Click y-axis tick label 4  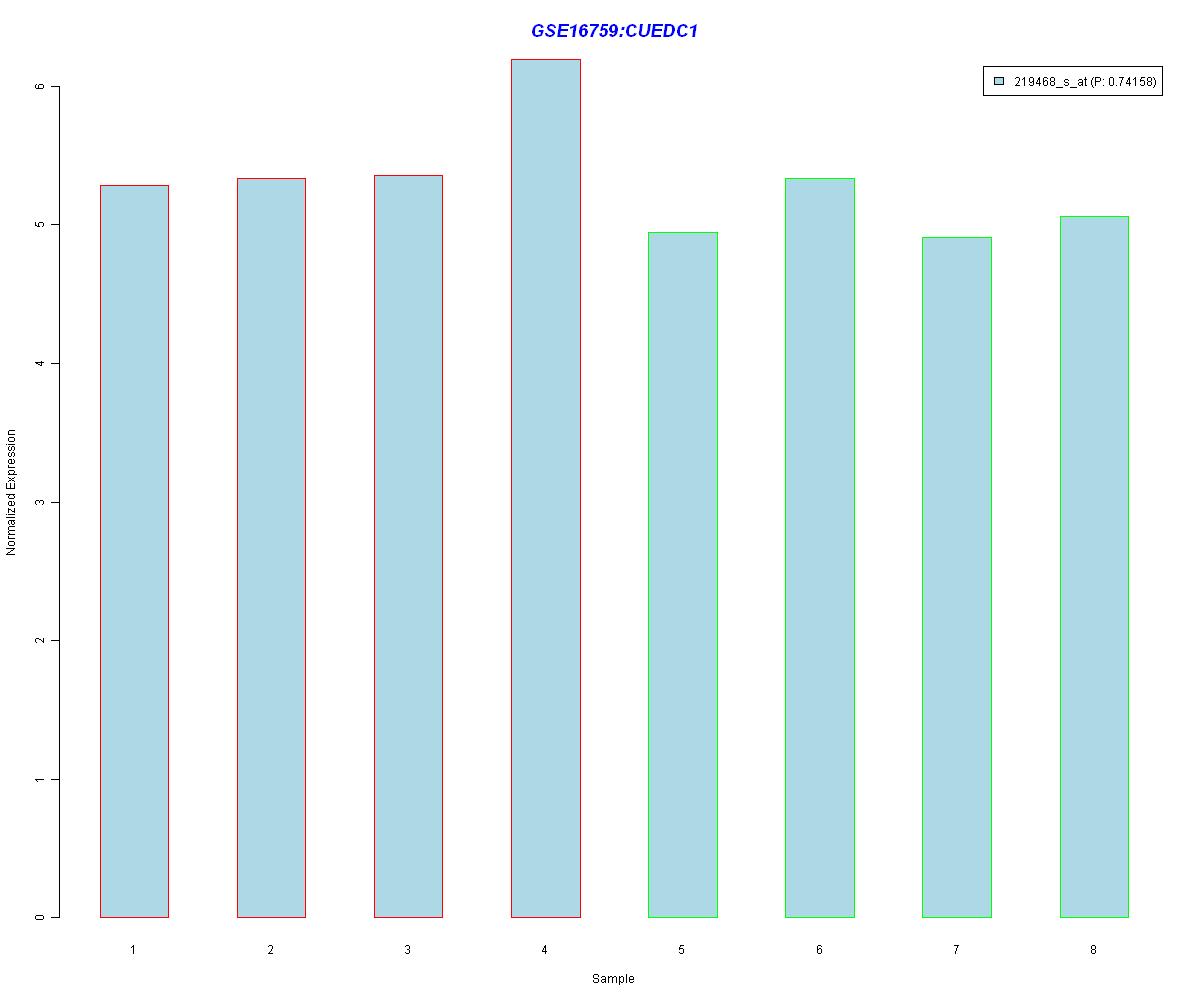pos(39,363)
